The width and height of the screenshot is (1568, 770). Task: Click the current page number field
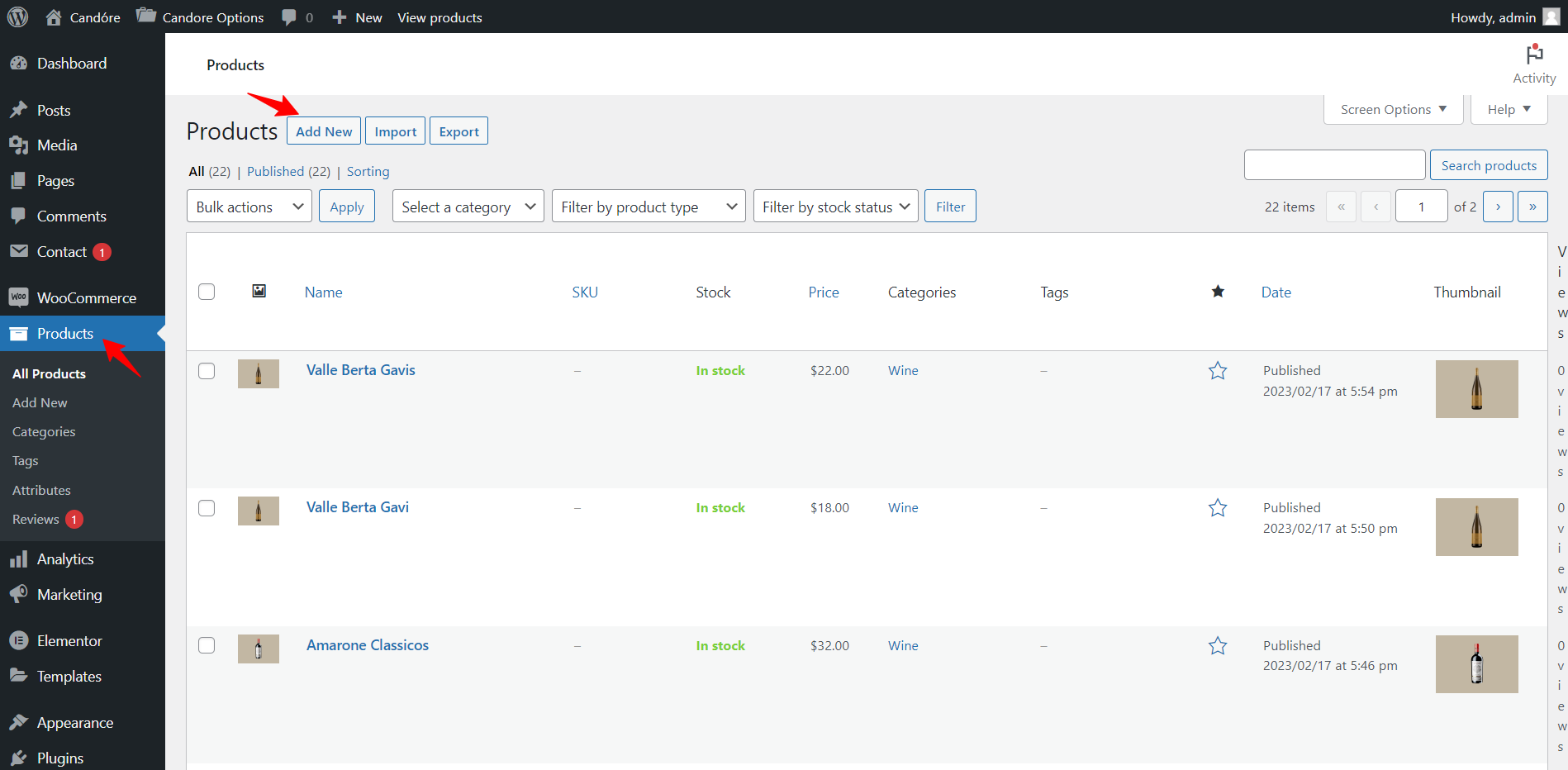click(x=1421, y=207)
